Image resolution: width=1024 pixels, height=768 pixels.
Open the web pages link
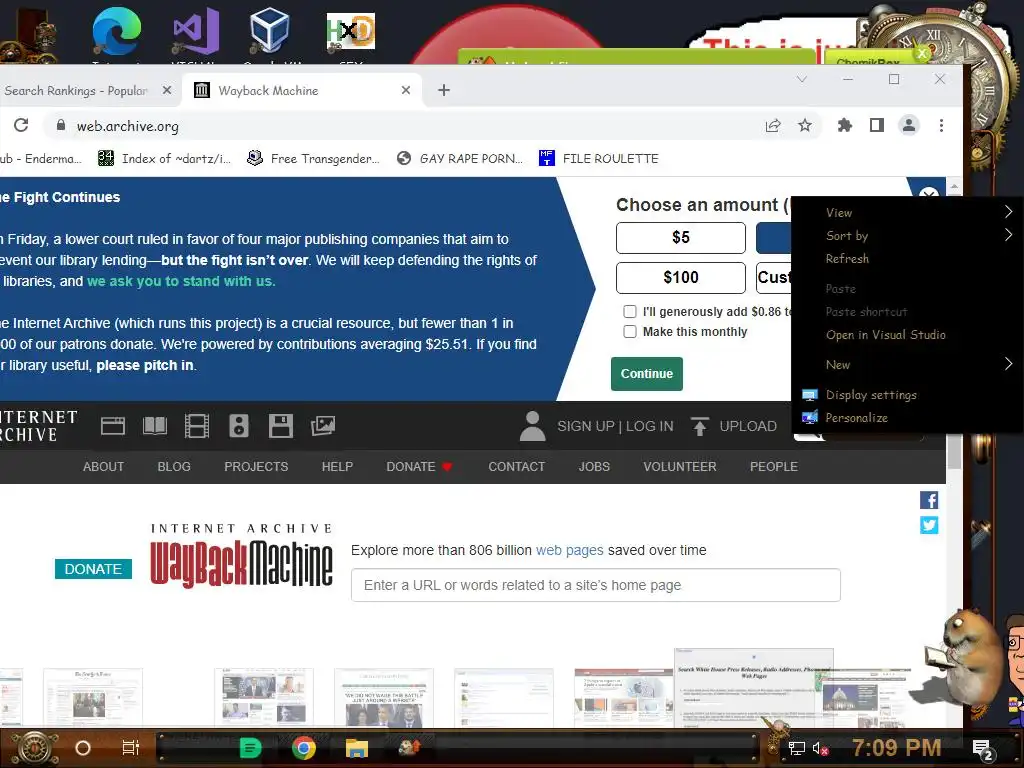(x=569, y=550)
